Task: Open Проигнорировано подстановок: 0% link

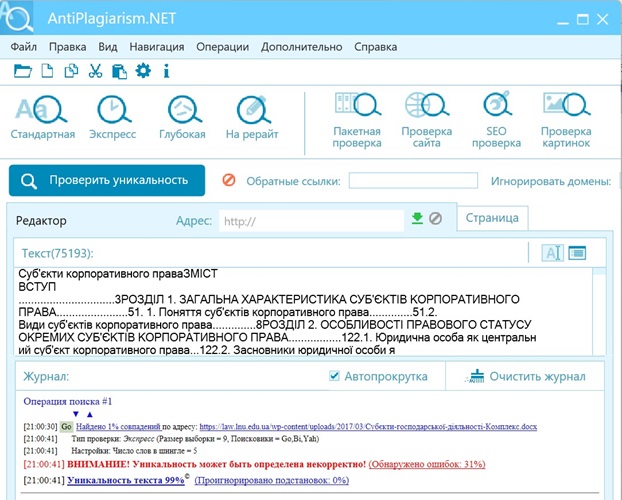Action: 272,480
